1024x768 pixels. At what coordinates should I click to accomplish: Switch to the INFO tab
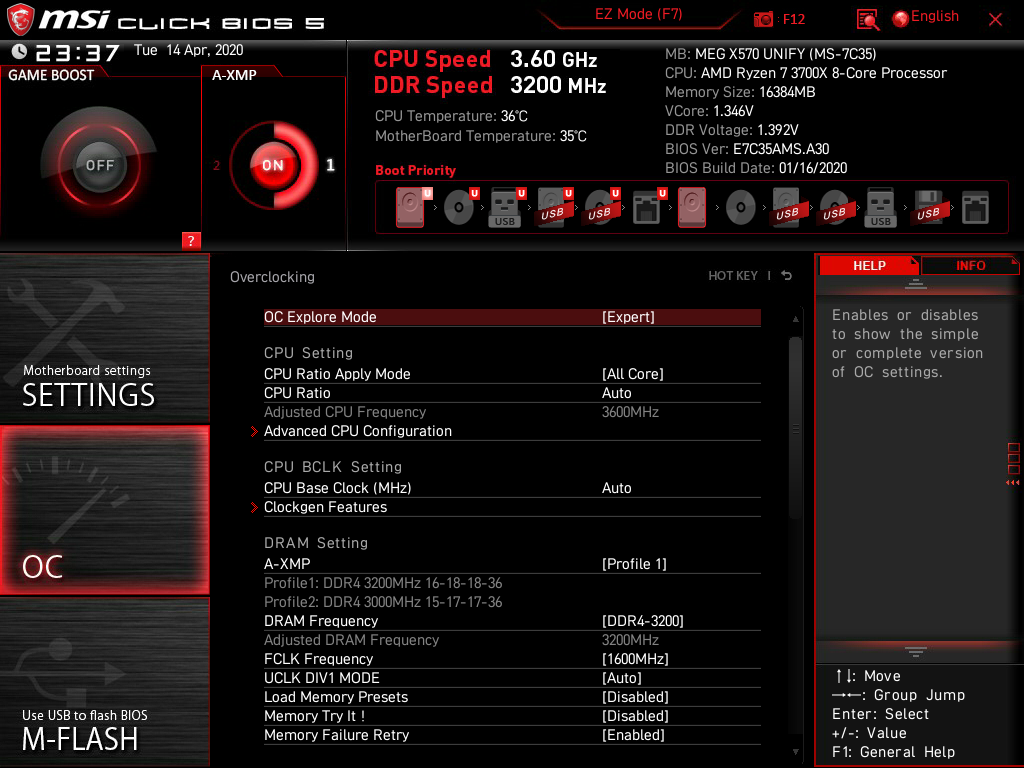(x=970, y=265)
